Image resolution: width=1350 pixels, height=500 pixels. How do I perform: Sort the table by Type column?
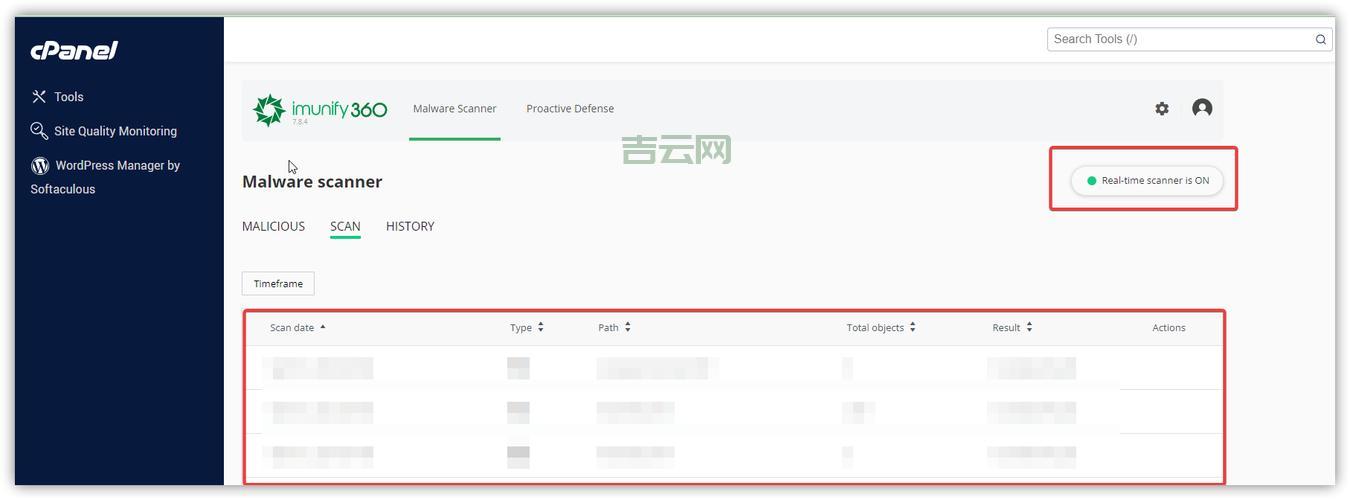526,328
